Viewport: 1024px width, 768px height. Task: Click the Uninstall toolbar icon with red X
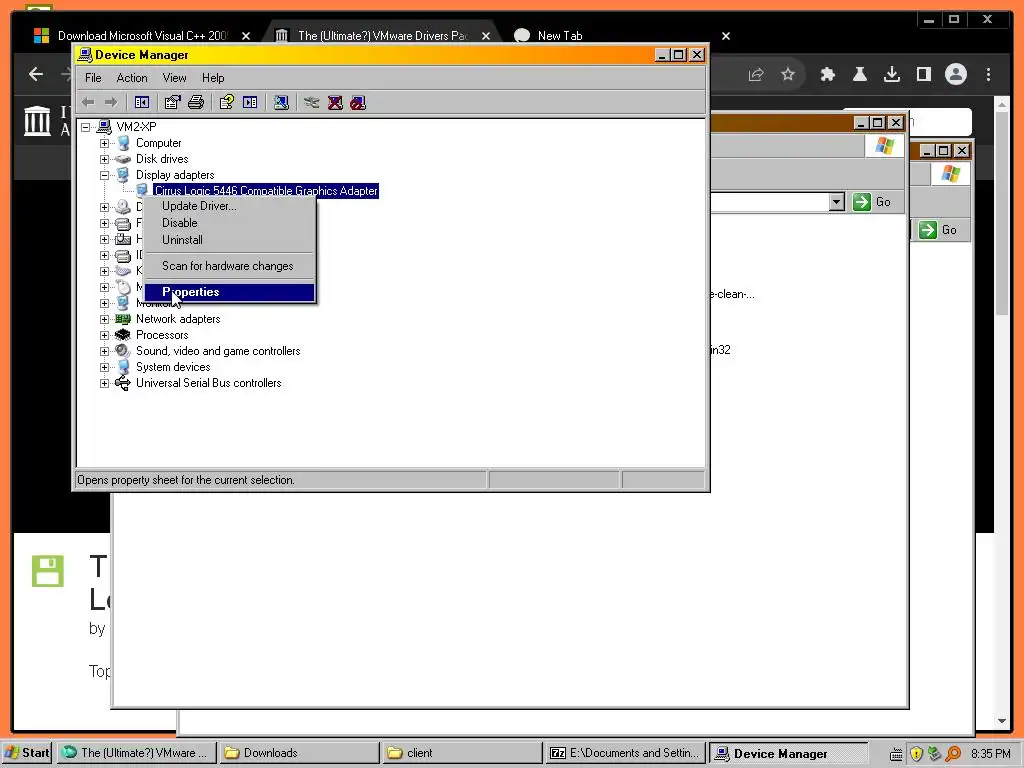point(335,103)
